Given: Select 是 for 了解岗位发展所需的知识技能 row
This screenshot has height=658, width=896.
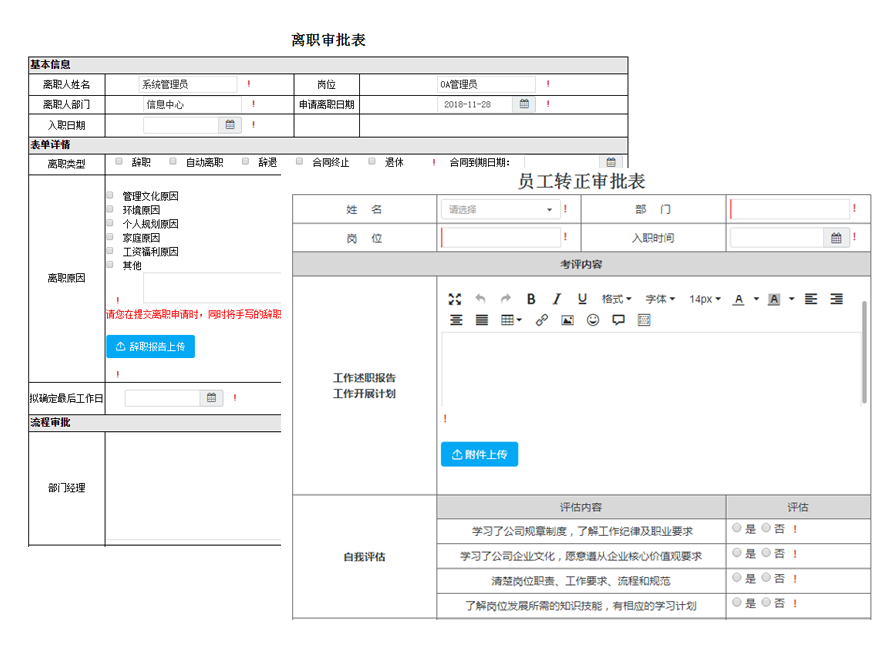Looking at the screenshot, I should (x=737, y=602).
